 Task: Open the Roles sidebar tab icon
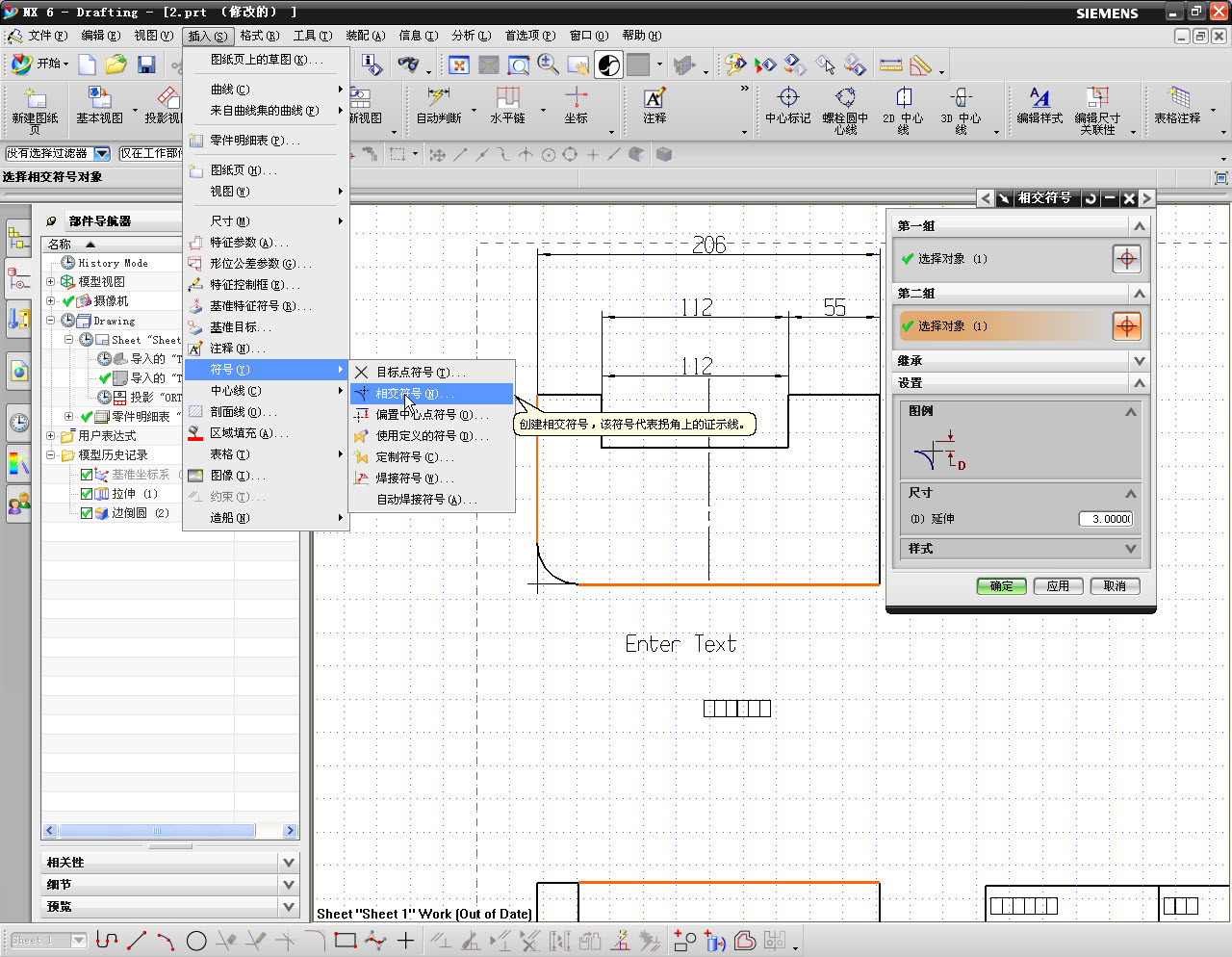(x=18, y=503)
